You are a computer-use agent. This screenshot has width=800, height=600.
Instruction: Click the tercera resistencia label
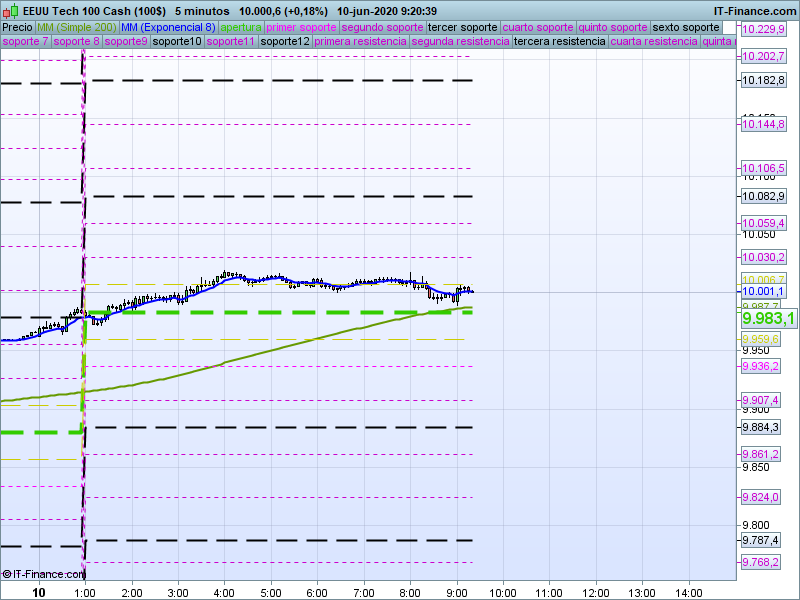tap(559, 42)
